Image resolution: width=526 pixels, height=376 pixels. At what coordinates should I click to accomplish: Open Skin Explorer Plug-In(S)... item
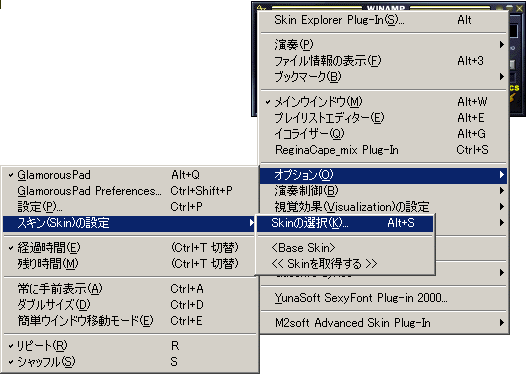pos(383,20)
